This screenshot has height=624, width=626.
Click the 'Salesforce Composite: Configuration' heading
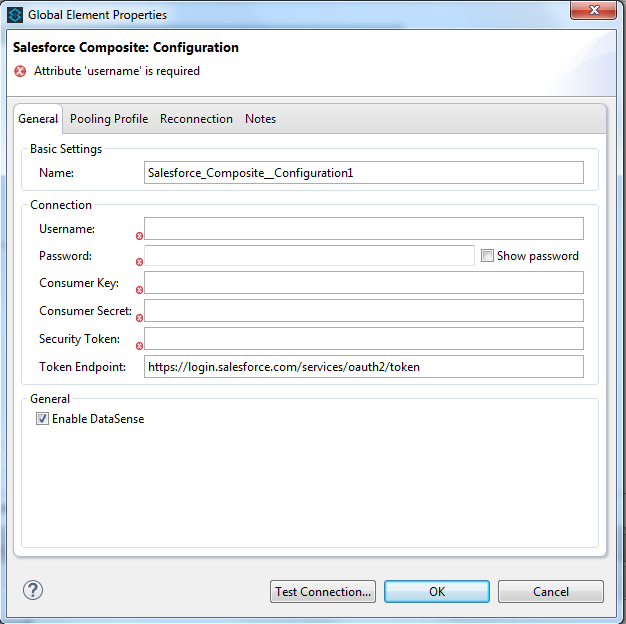coord(126,48)
